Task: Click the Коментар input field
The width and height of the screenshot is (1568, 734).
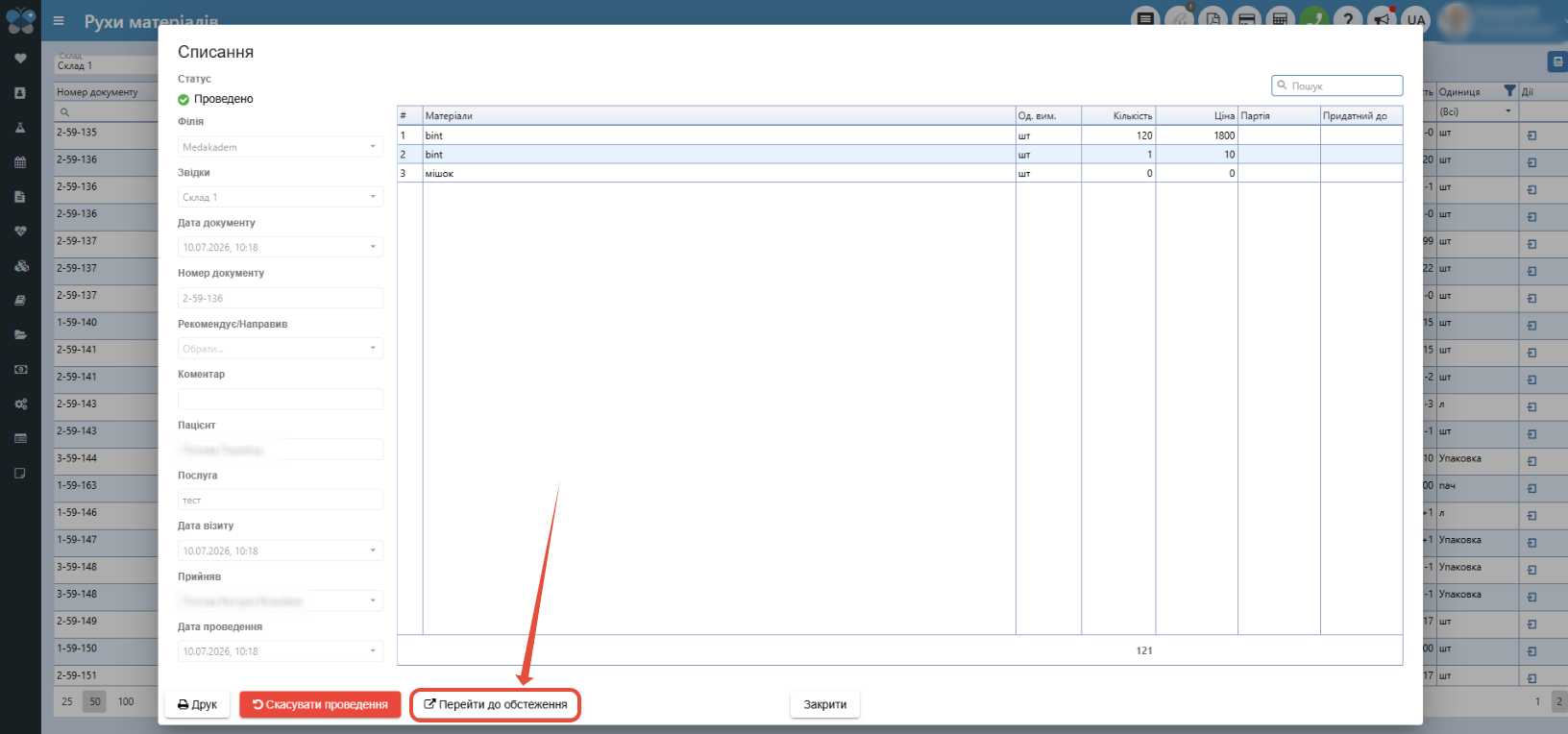Action: point(281,399)
